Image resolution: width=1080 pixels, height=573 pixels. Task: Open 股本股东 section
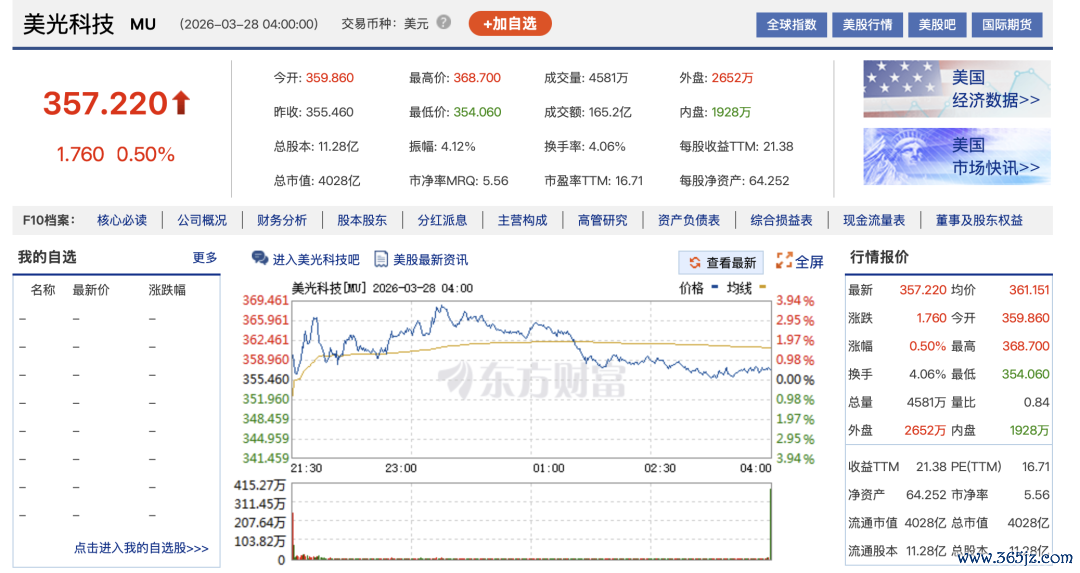click(362, 220)
